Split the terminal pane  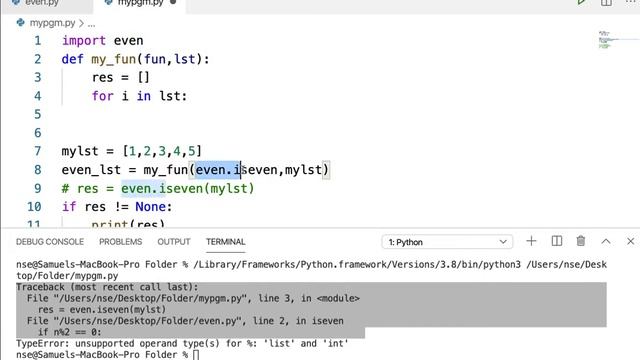pyautogui.click(x=557, y=241)
